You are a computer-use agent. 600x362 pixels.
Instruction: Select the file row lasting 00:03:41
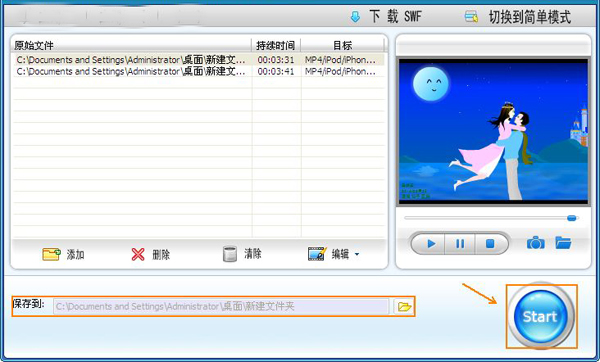tap(199, 71)
